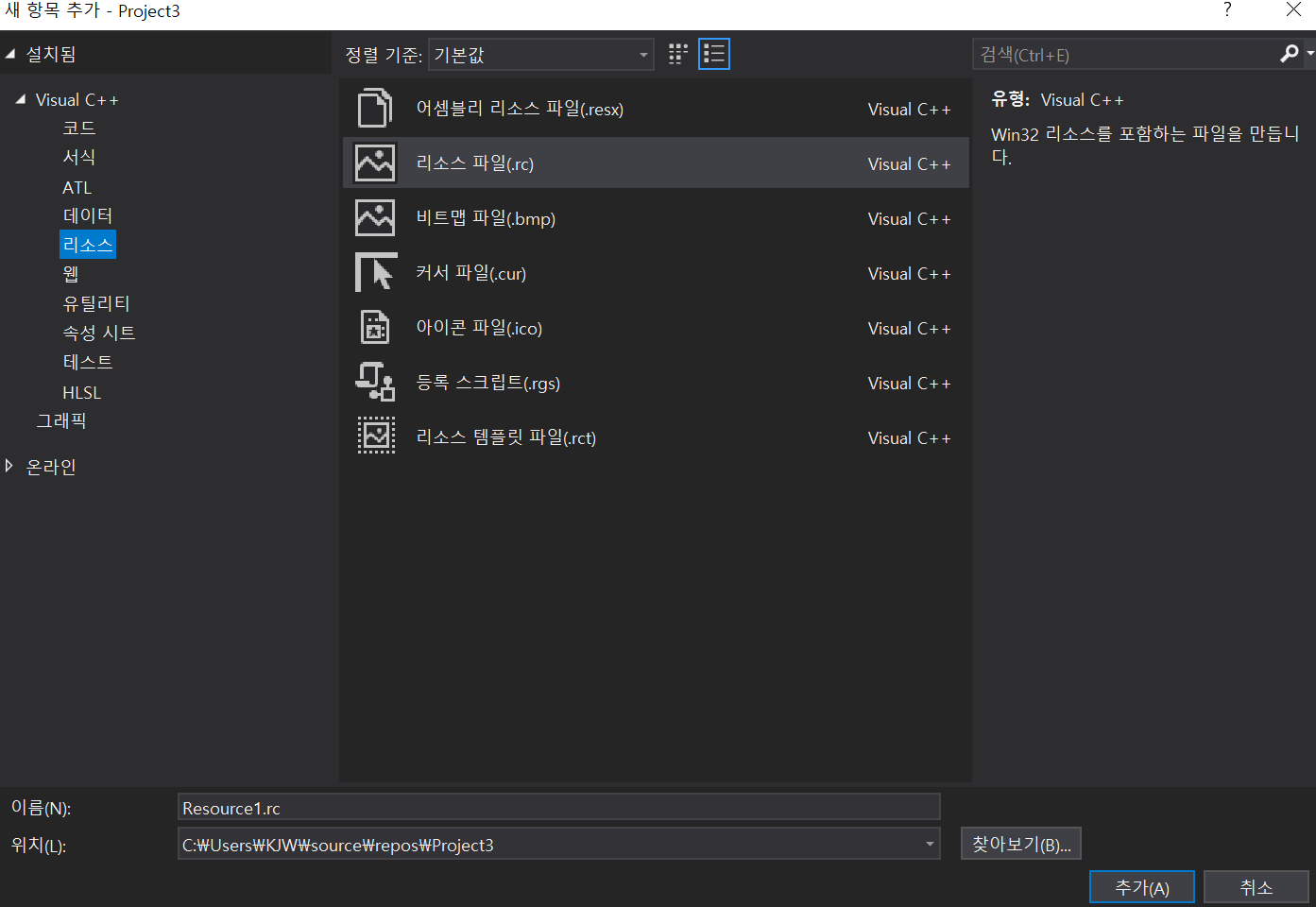The height and width of the screenshot is (907, 1316).
Task: Click the assembly resource file (.resx) icon
Action: pos(375,109)
